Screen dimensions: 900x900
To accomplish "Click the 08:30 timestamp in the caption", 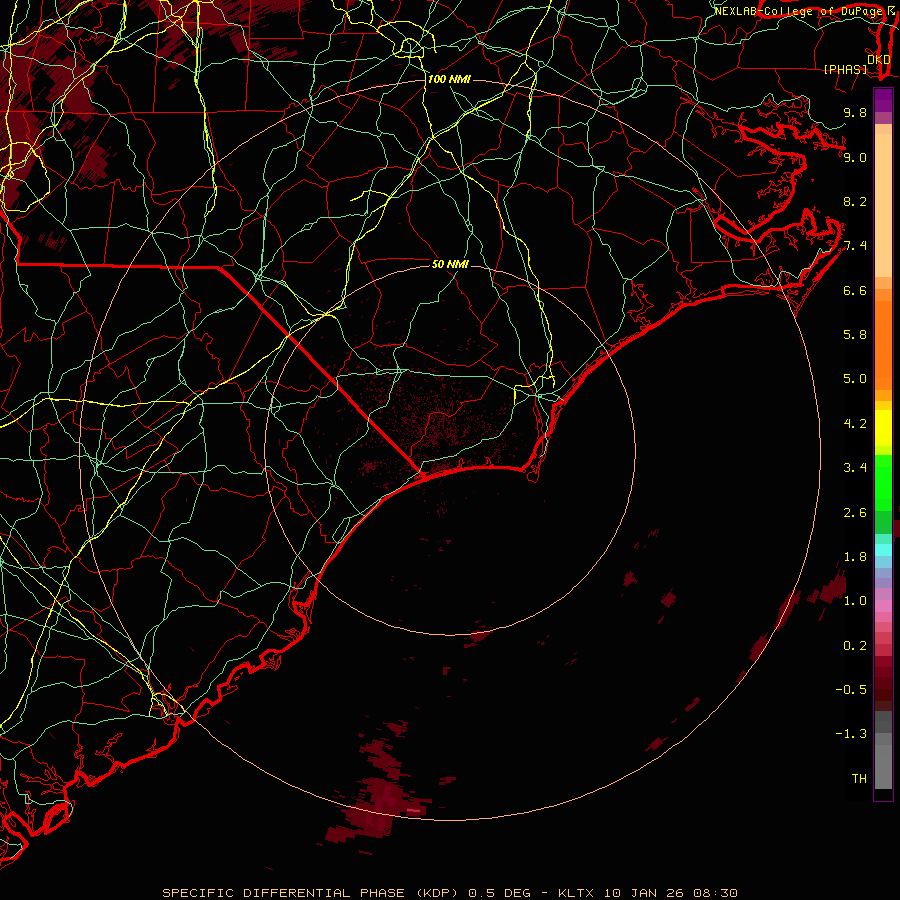I will (717, 893).
